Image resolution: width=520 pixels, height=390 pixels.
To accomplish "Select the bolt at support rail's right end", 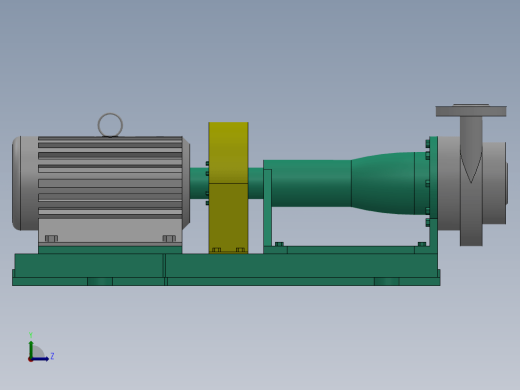I will coord(422,244).
